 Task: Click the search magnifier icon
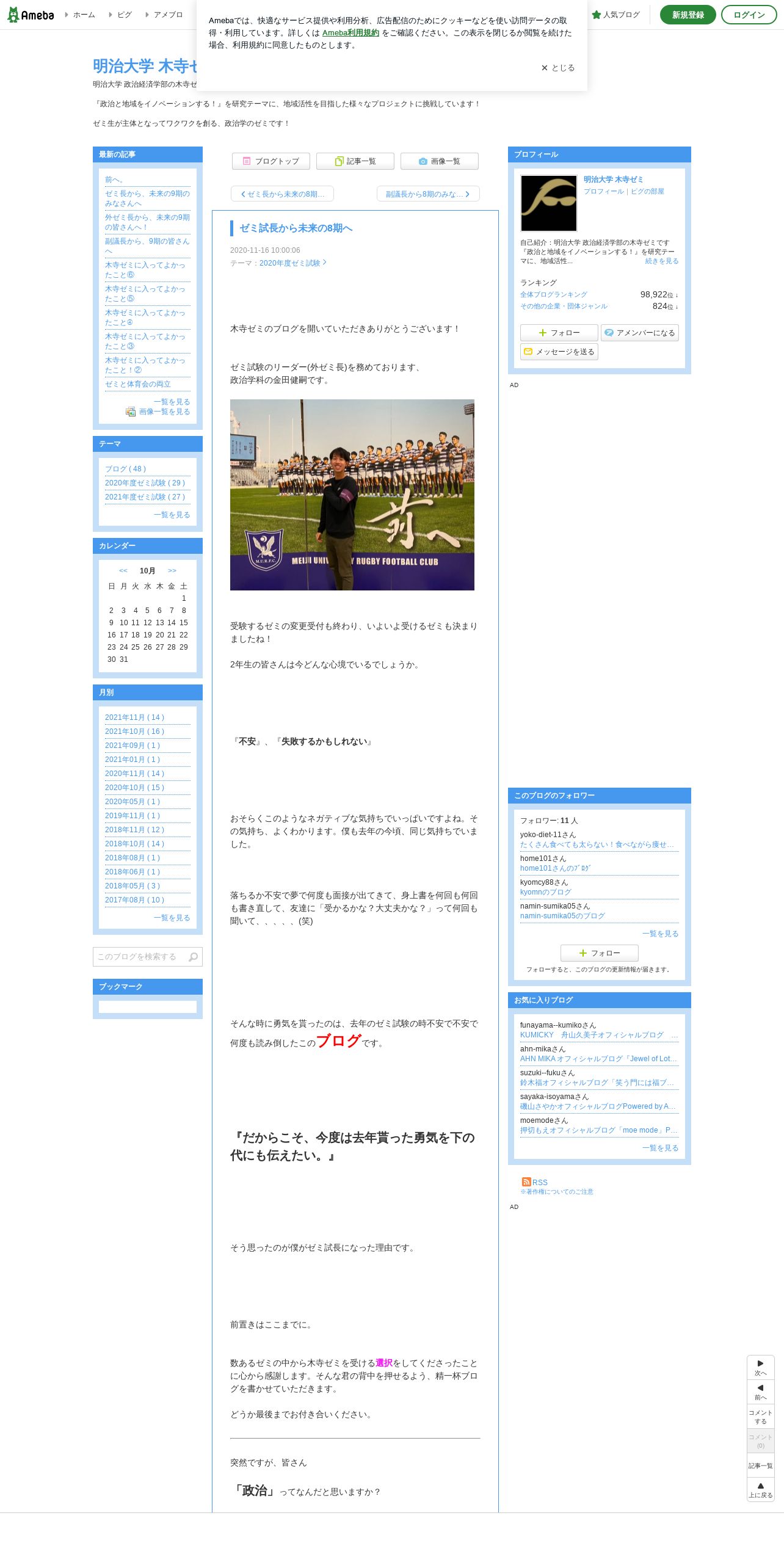click(194, 957)
